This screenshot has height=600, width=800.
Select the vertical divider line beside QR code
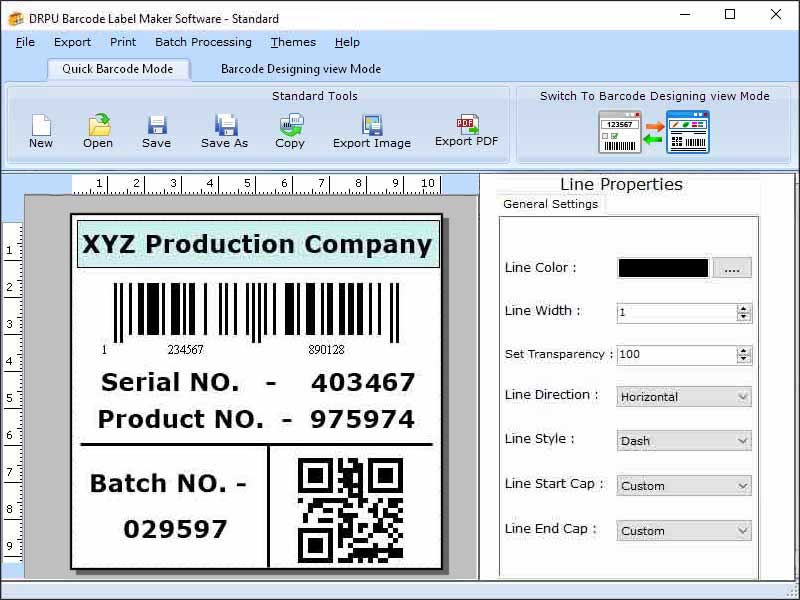point(268,506)
